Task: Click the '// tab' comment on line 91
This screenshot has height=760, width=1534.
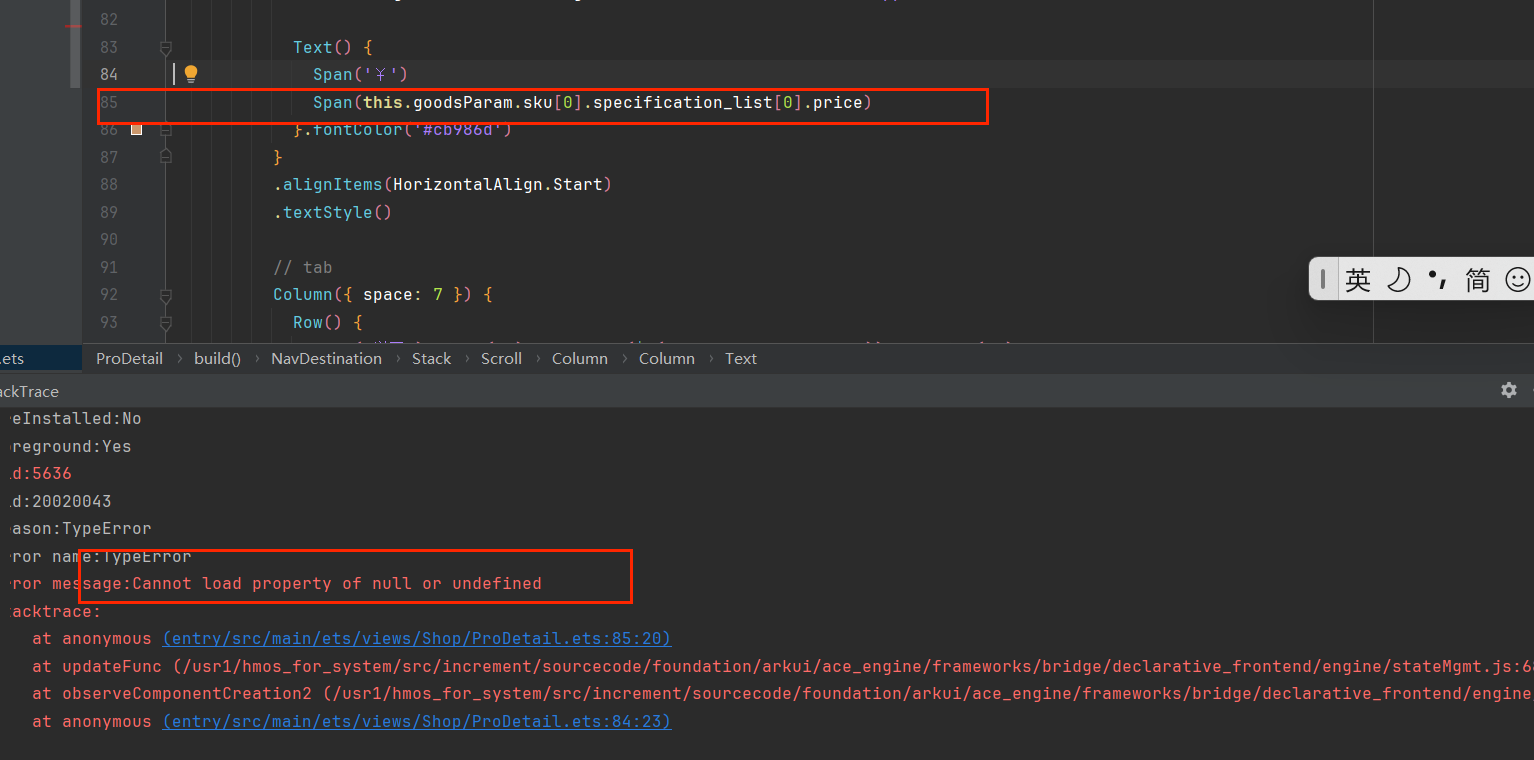Action: click(x=302, y=267)
